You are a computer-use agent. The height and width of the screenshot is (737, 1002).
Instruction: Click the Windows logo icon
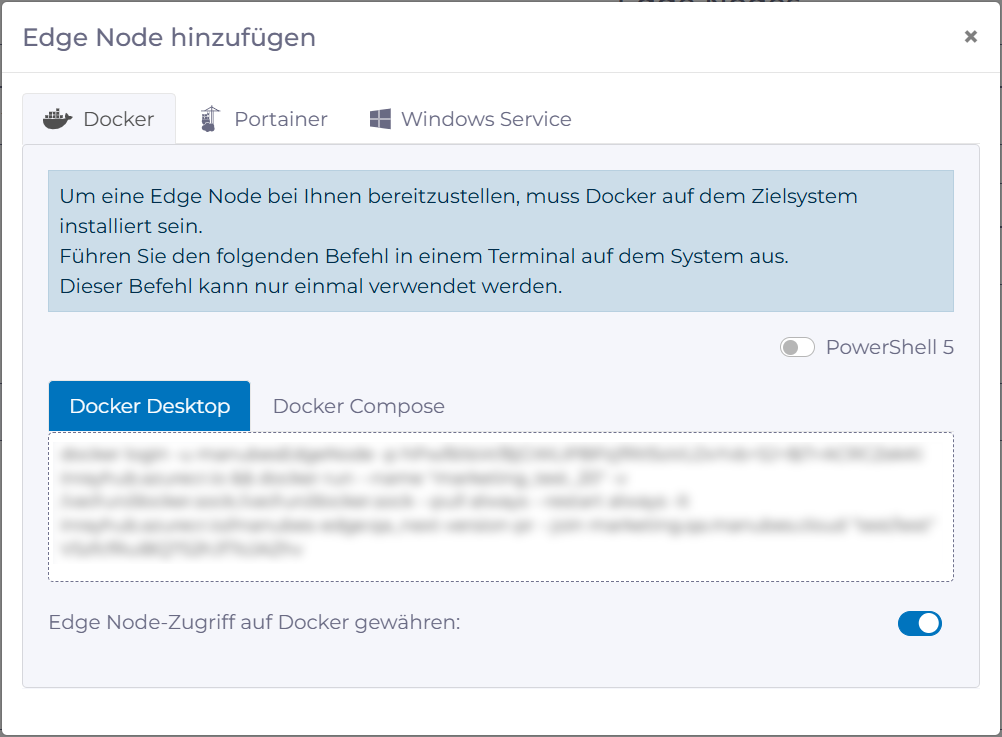[380, 119]
